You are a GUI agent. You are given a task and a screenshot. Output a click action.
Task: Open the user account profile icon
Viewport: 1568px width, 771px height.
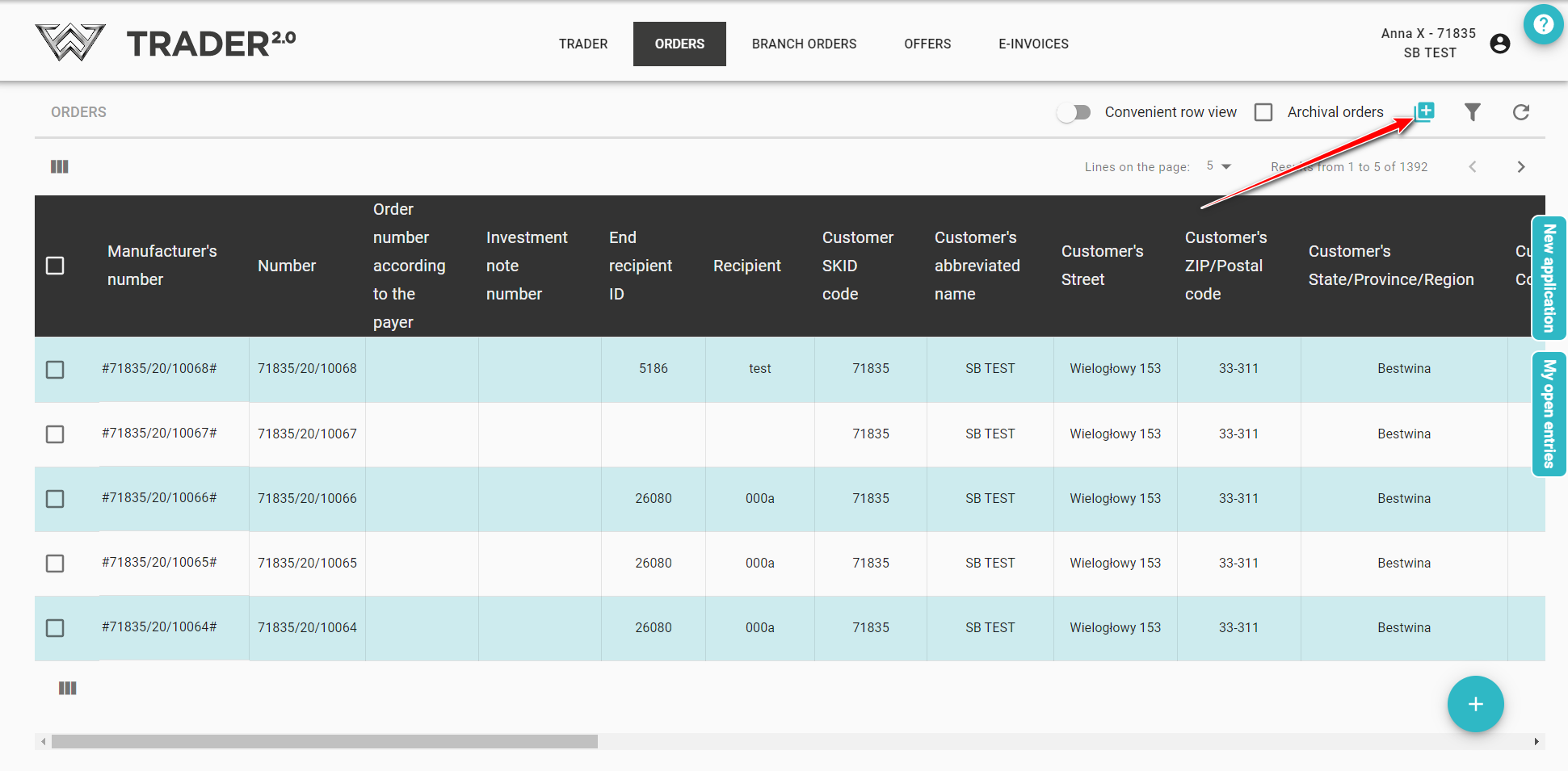(x=1499, y=44)
